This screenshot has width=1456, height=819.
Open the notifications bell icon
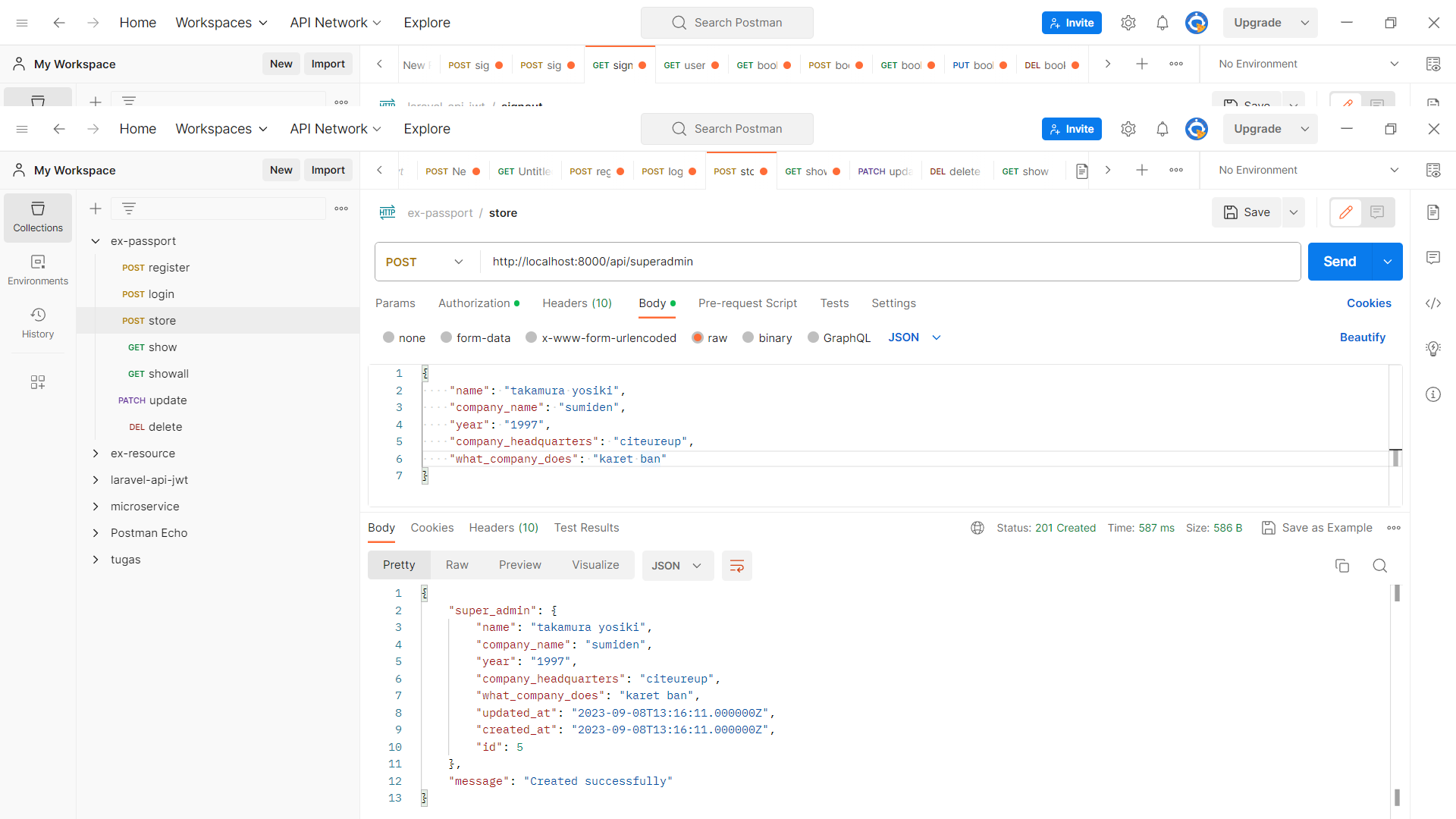click(1162, 129)
